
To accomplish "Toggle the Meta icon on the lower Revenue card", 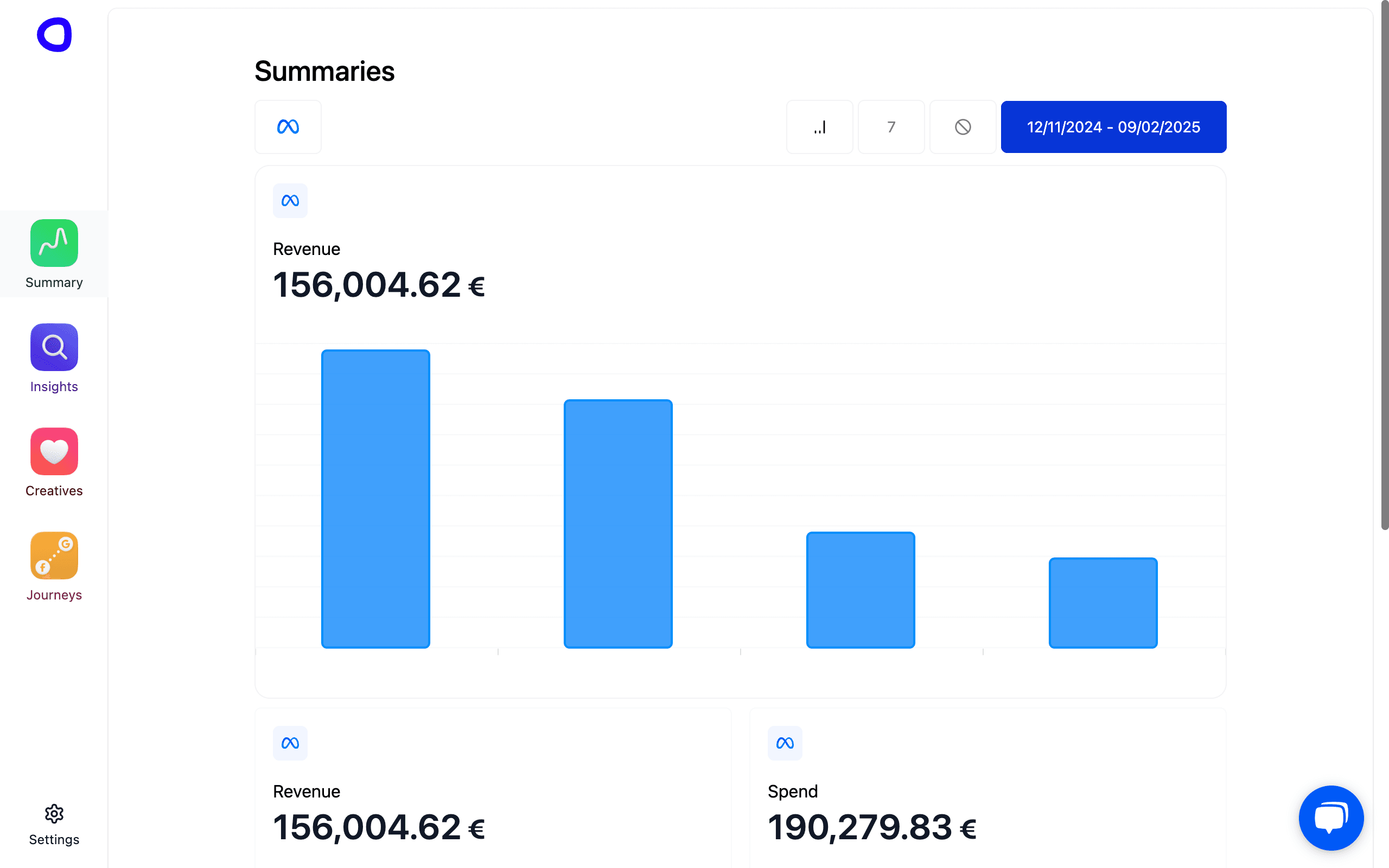I will (x=290, y=742).
